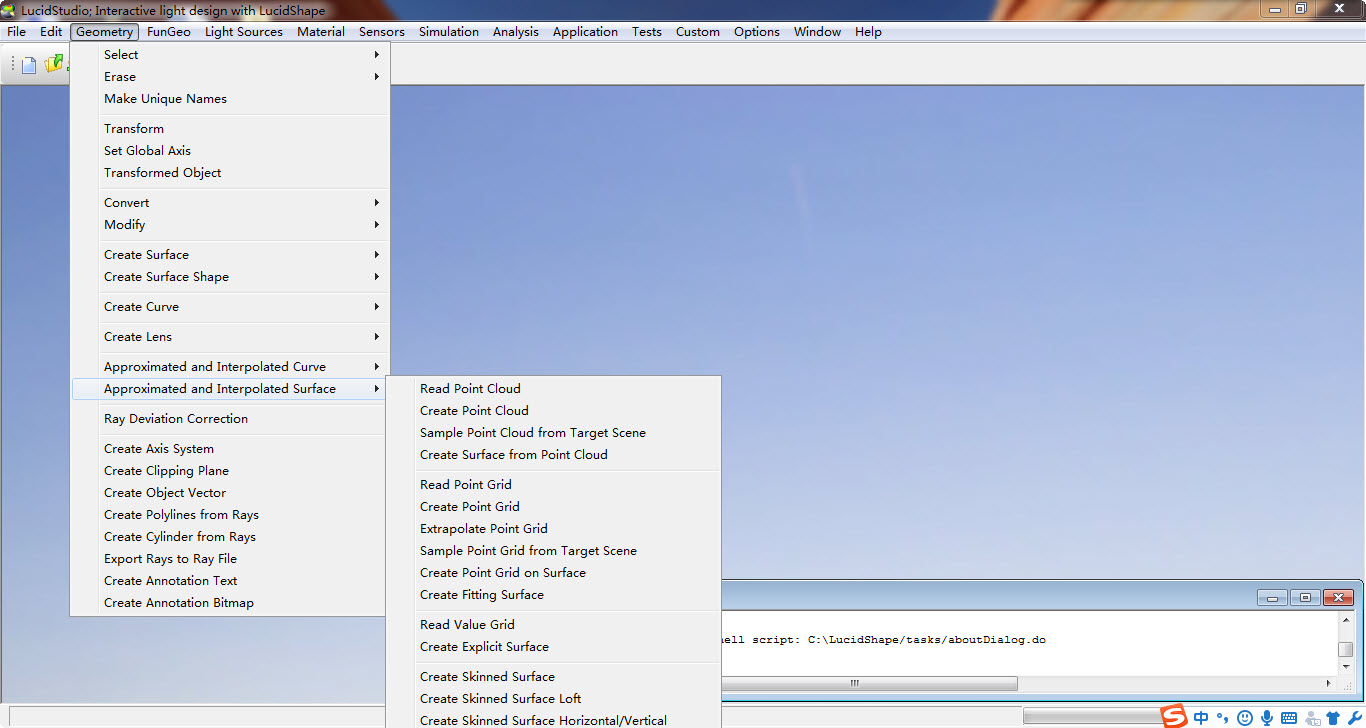Viewport: 1366px width, 728px height.
Task: Select Create Surface from Point Cloud
Action: point(553,455)
